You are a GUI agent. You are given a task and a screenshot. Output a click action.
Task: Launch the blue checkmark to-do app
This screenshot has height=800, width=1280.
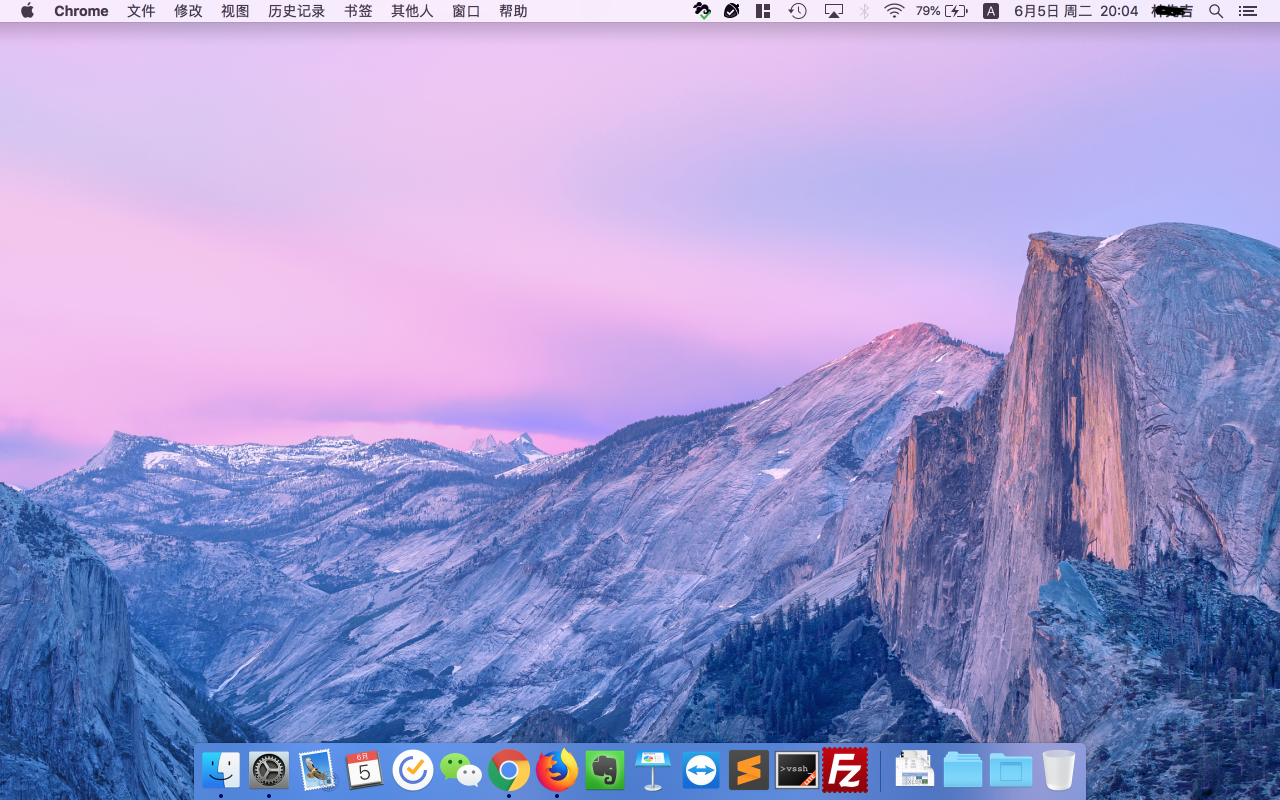coord(413,770)
